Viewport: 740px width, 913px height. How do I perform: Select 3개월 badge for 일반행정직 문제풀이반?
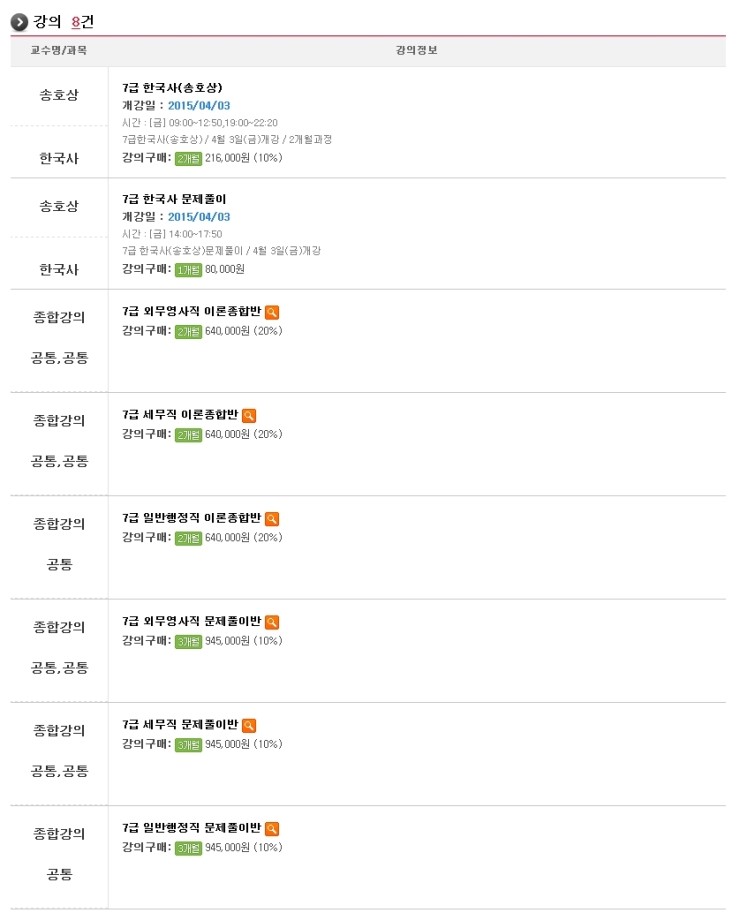[188, 848]
